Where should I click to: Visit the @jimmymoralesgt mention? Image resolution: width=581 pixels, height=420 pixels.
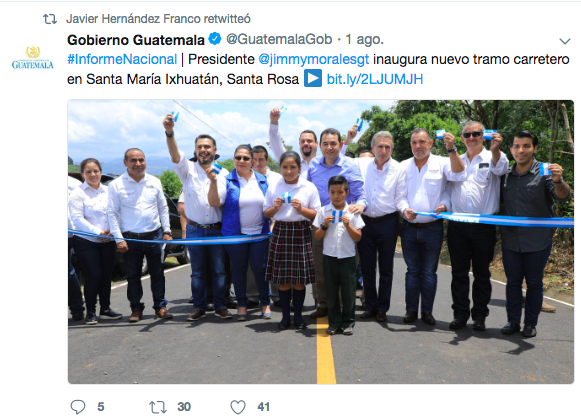(314, 59)
